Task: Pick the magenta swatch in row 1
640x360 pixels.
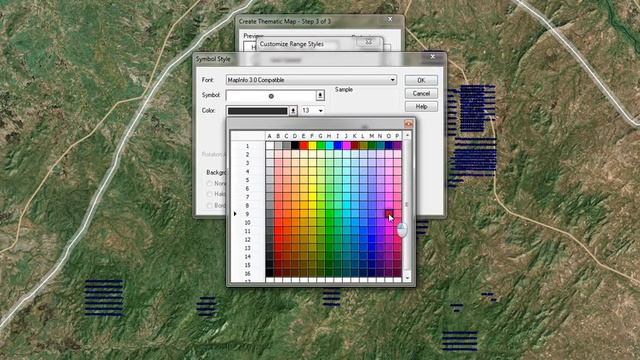Action: 346,146
